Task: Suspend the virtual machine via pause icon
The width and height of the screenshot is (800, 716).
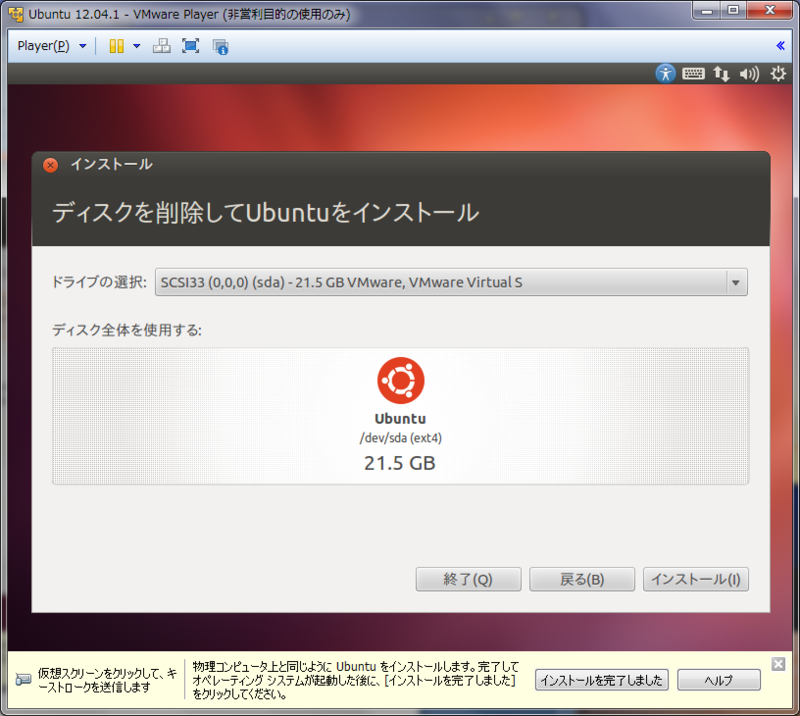Action: [117, 45]
